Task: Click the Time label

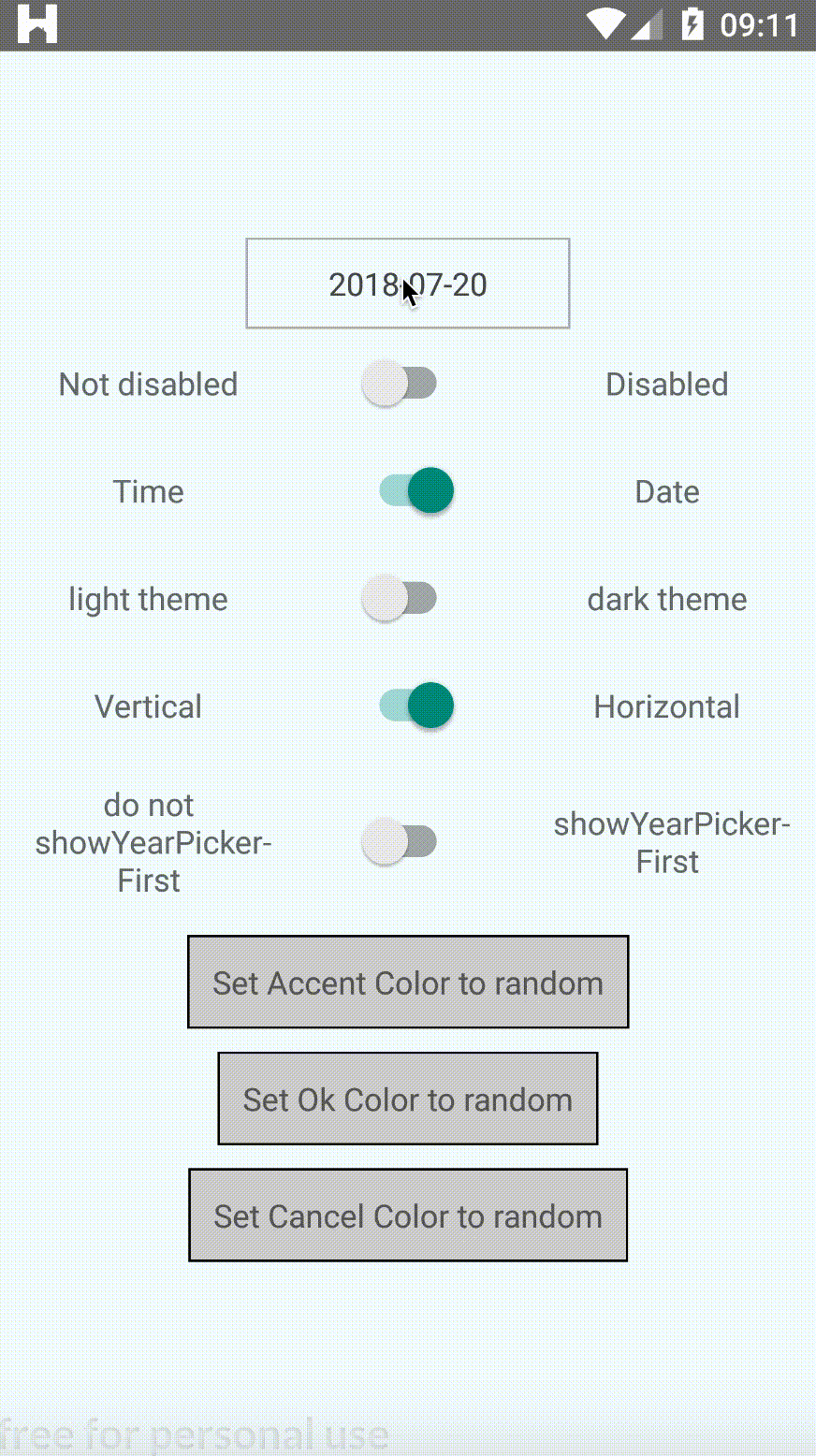Action: click(x=148, y=492)
